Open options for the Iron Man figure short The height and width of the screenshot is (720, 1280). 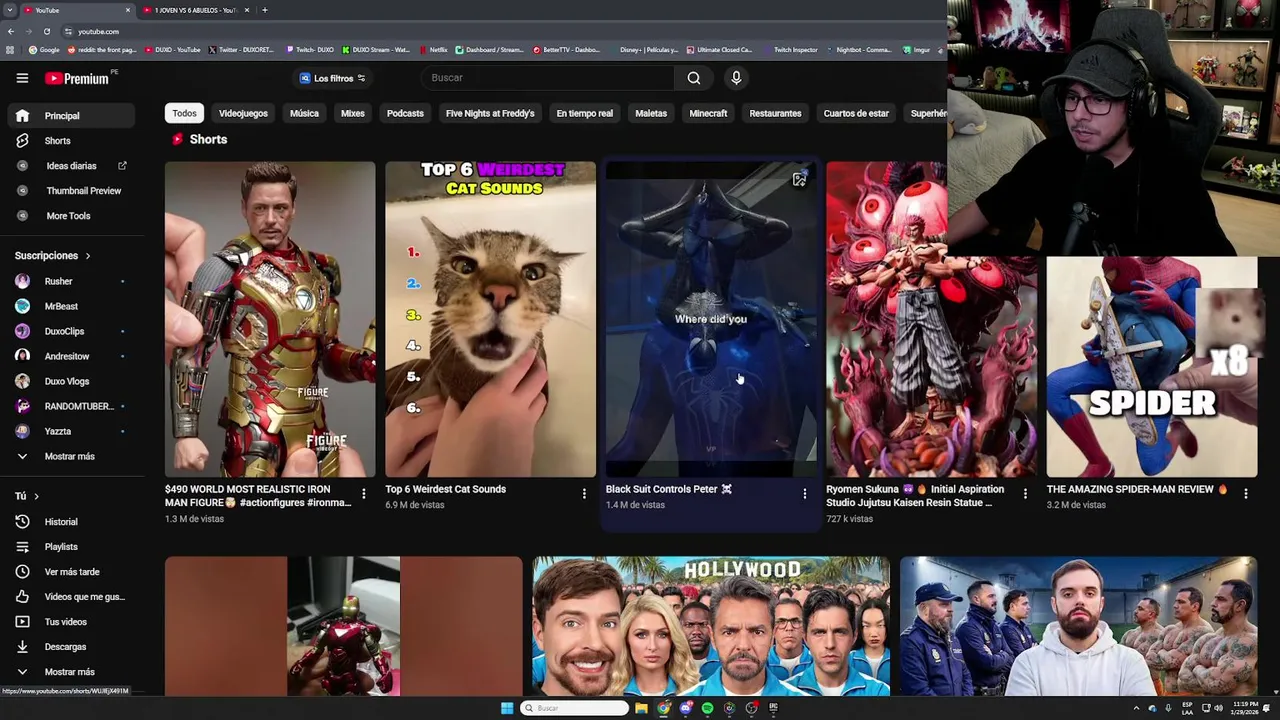coord(364,493)
